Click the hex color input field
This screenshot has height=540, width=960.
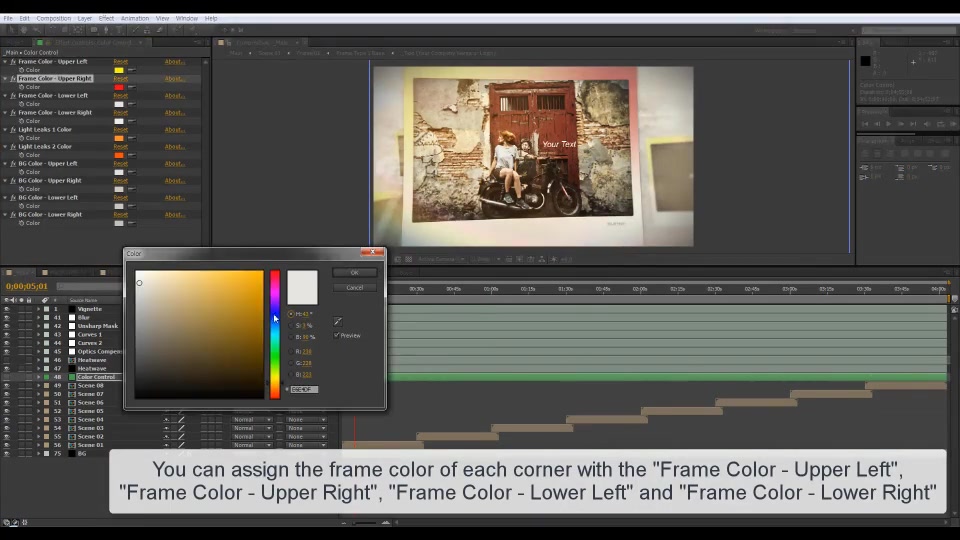[x=304, y=389]
